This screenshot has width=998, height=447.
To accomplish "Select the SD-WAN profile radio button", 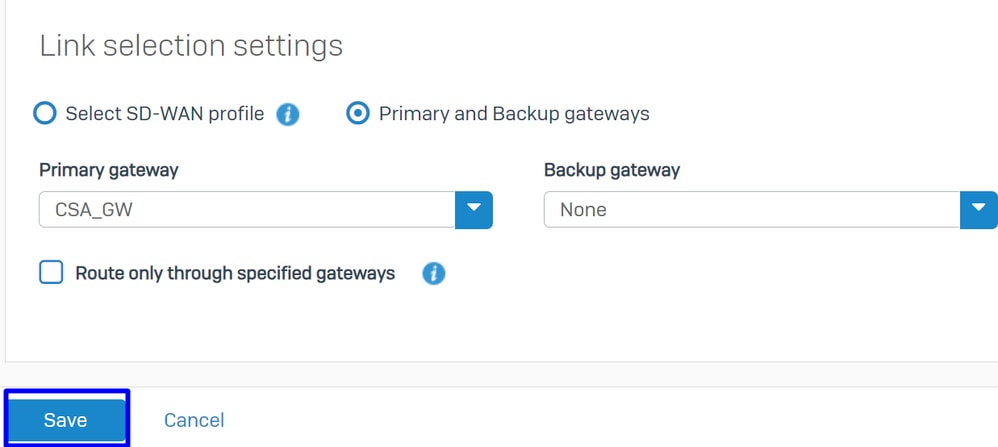I will 45,113.
